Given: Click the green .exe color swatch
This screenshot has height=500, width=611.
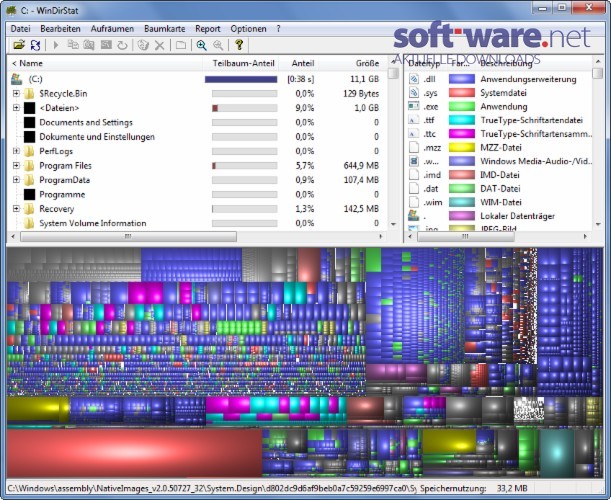Looking at the screenshot, I should coord(462,106).
